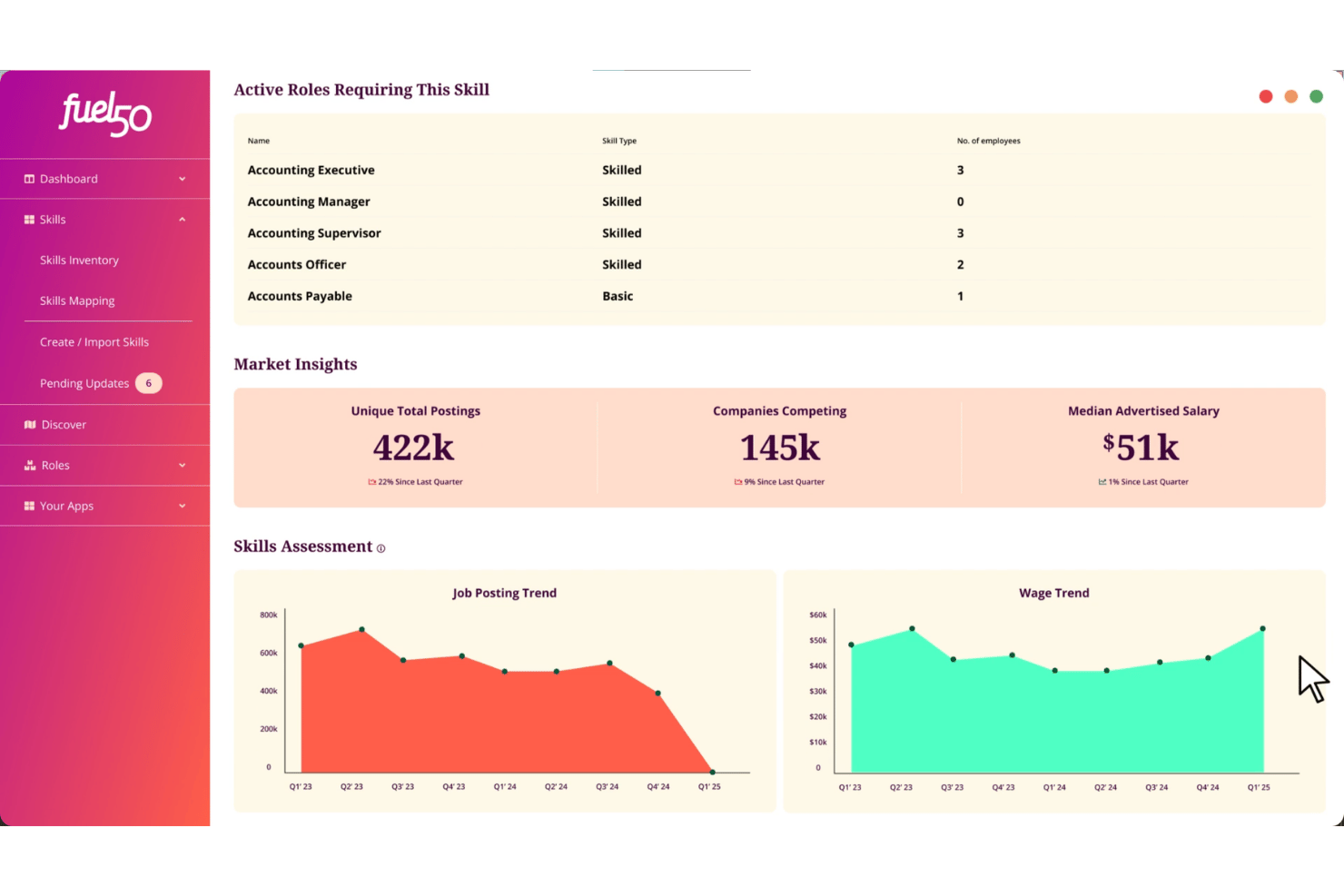The height and width of the screenshot is (896, 1344).
Task: Expand the Dashboard menu chevron
Action: pos(182,179)
